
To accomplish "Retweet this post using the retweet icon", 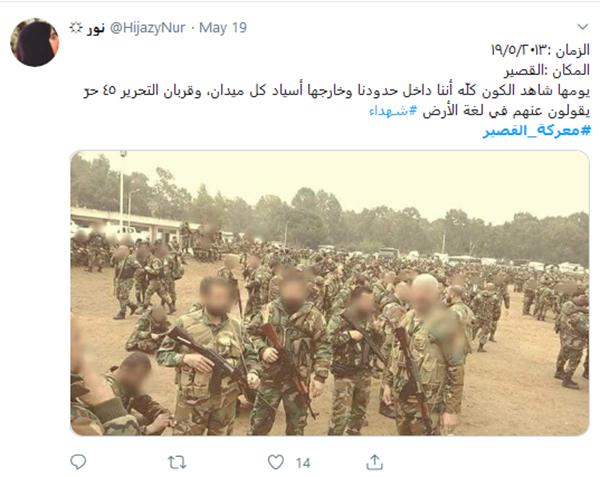I will (x=177, y=462).
